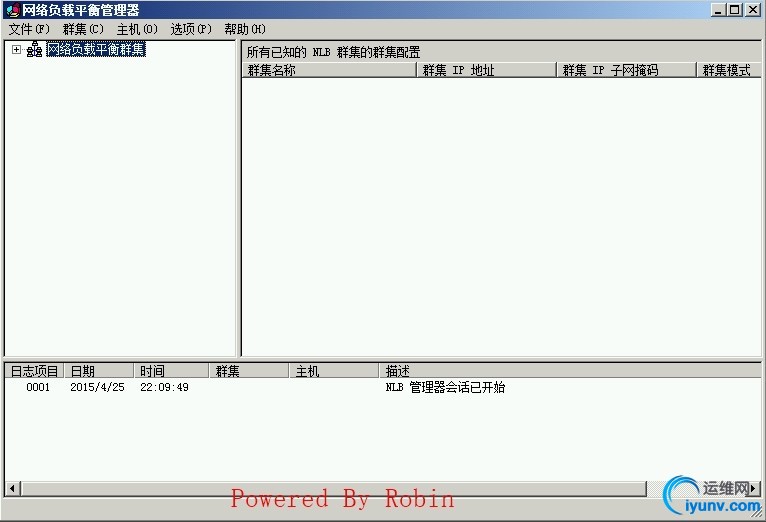Click the log time 22:09:49
766x522 pixels.
(164, 387)
